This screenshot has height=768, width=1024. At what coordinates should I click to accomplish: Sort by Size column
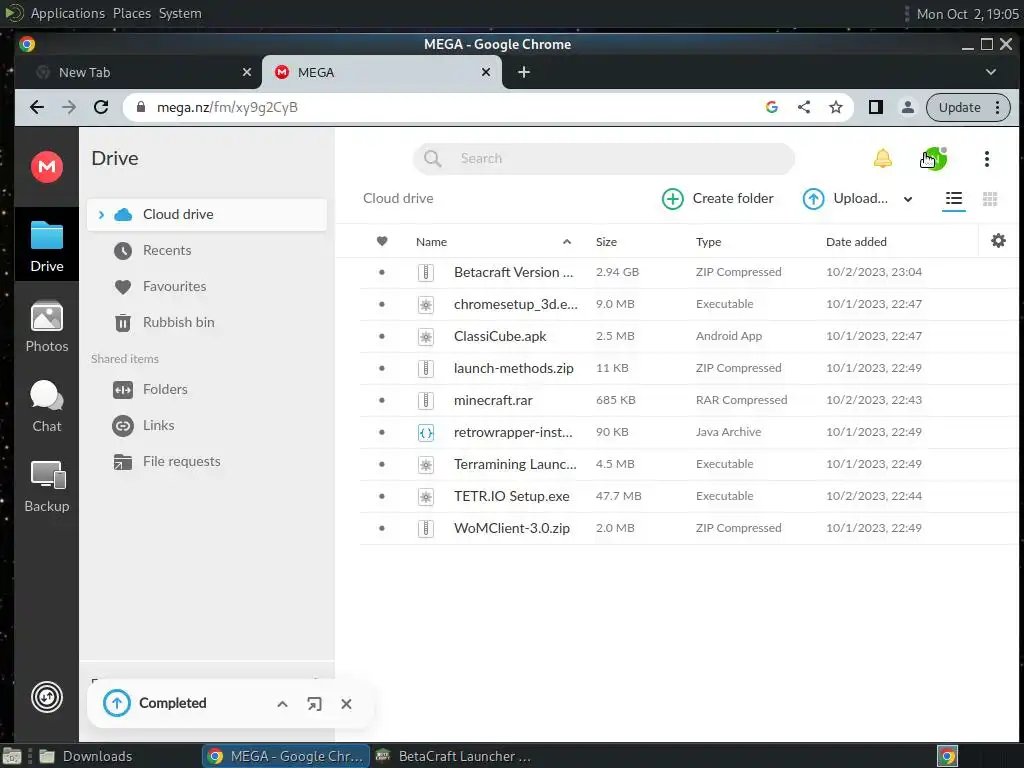[x=606, y=242]
